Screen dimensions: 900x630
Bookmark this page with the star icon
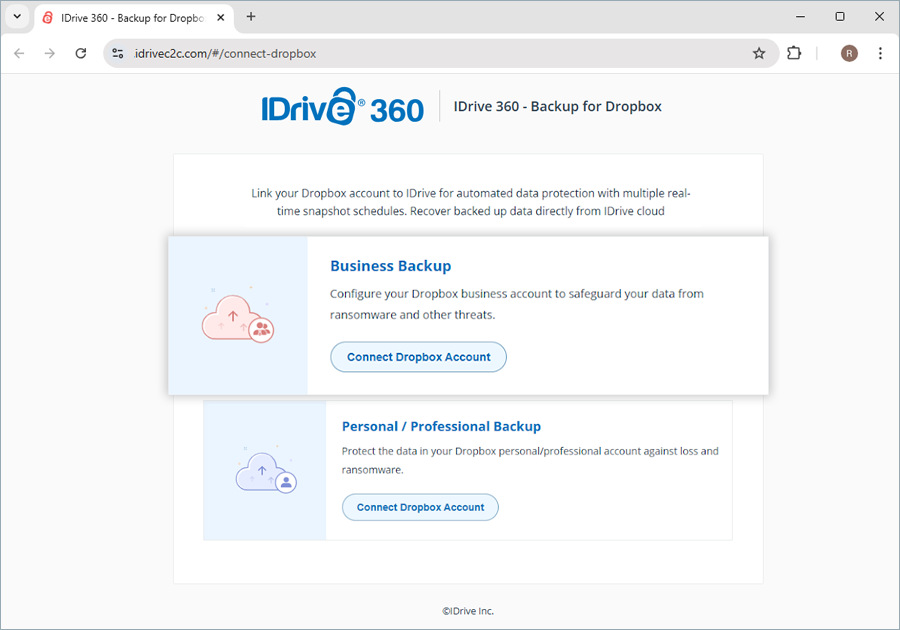[x=759, y=53]
